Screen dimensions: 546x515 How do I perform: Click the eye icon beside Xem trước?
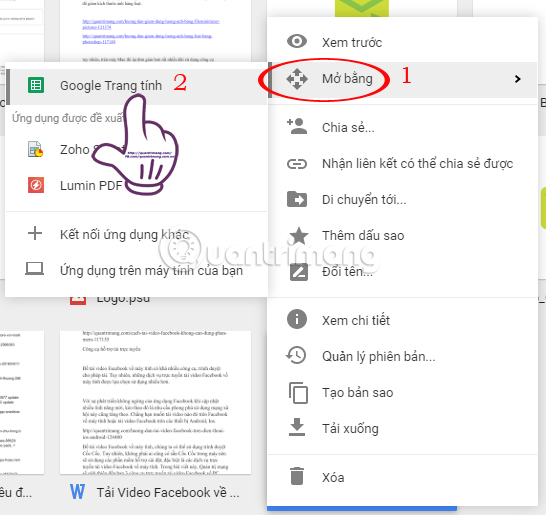pyautogui.click(x=297, y=42)
